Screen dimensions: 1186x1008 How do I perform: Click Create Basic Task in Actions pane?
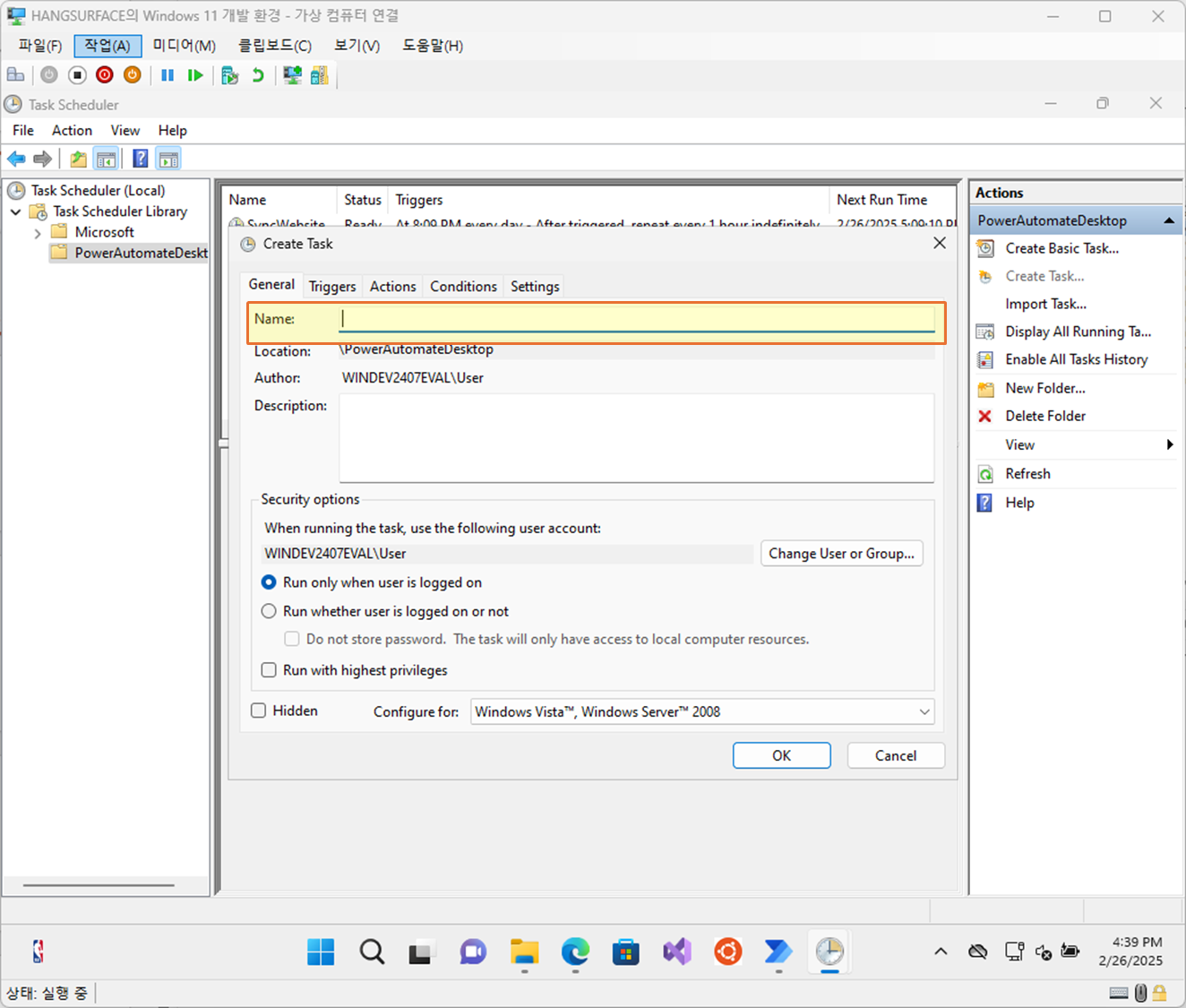click(x=1061, y=248)
